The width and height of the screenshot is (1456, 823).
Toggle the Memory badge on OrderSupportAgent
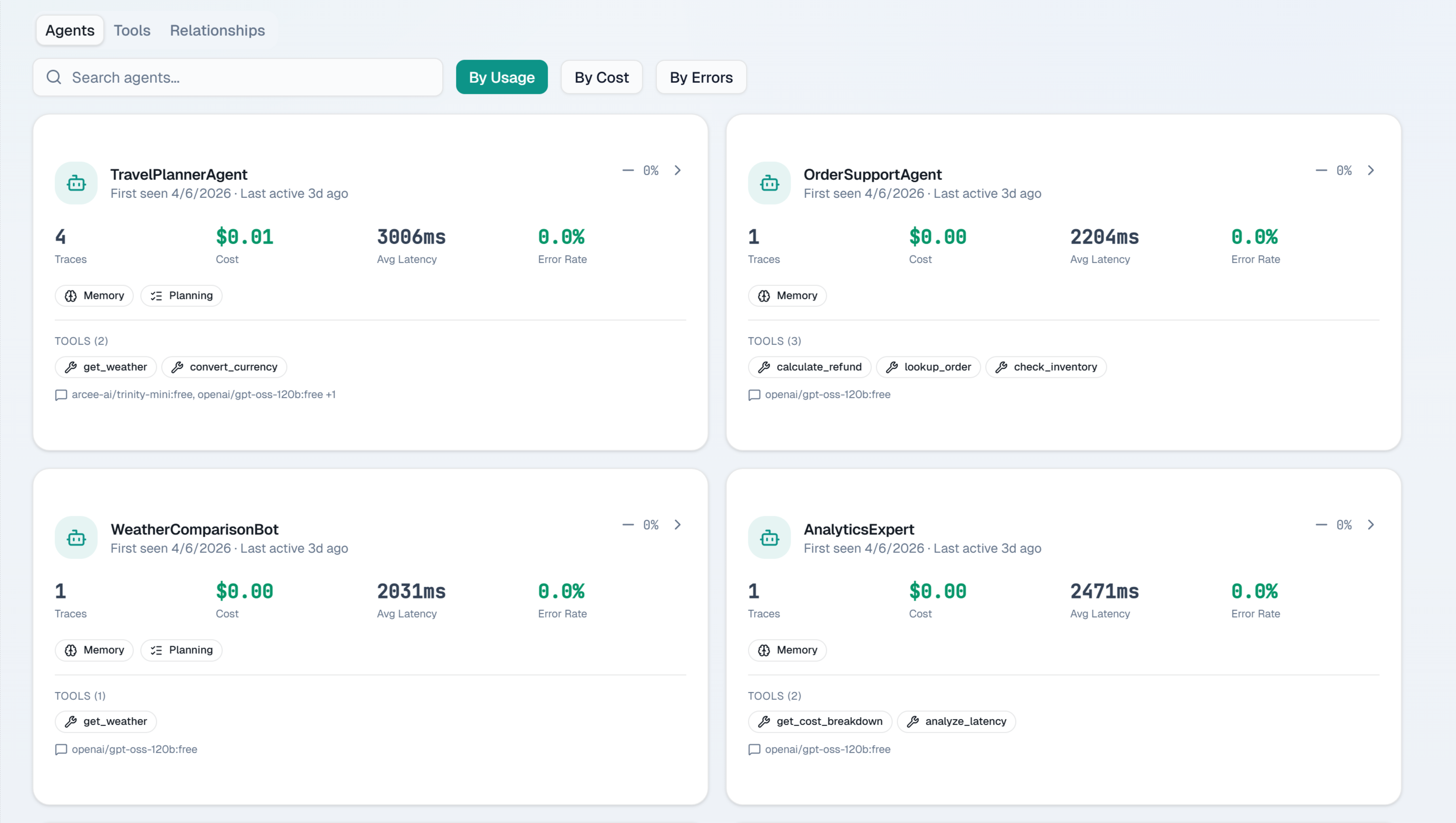coord(787,295)
